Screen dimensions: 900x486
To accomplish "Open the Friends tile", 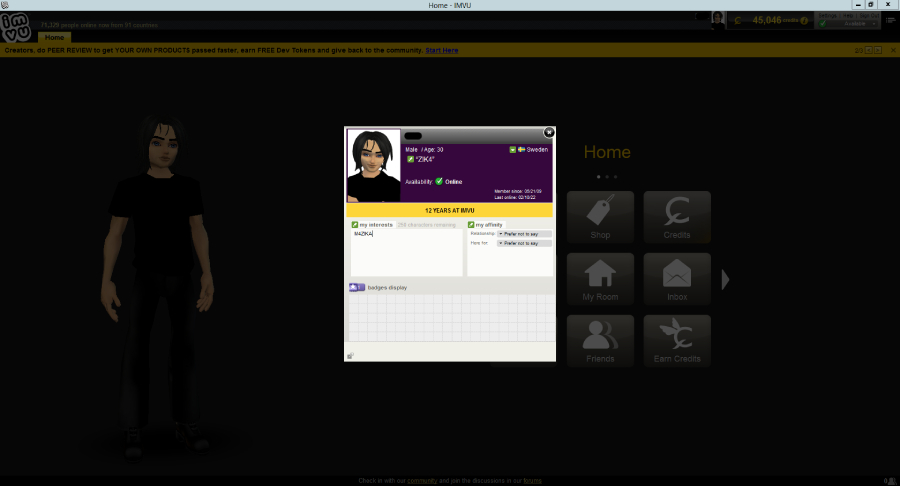I will pyautogui.click(x=600, y=341).
